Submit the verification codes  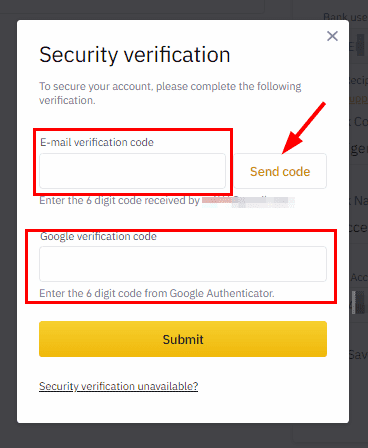click(183, 339)
